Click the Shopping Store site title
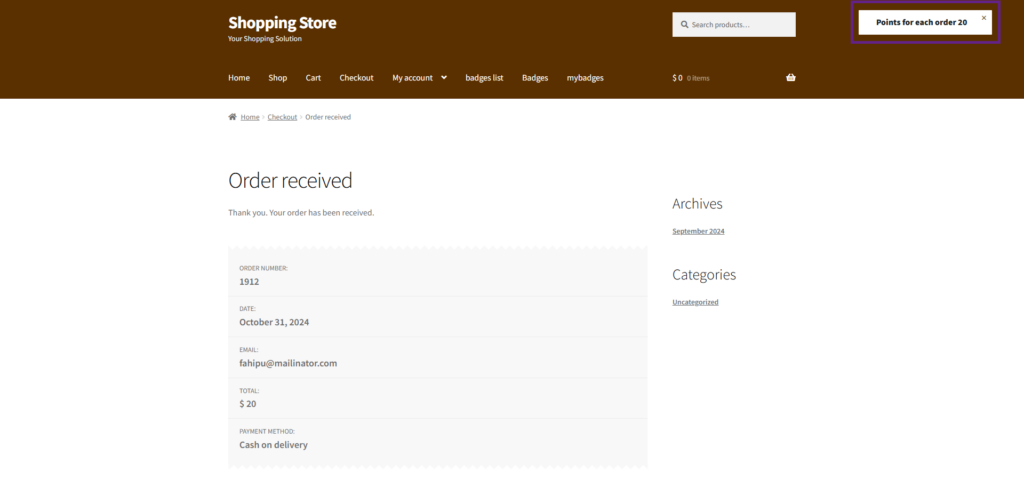Viewport: 1024px width, 488px height. [282, 23]
